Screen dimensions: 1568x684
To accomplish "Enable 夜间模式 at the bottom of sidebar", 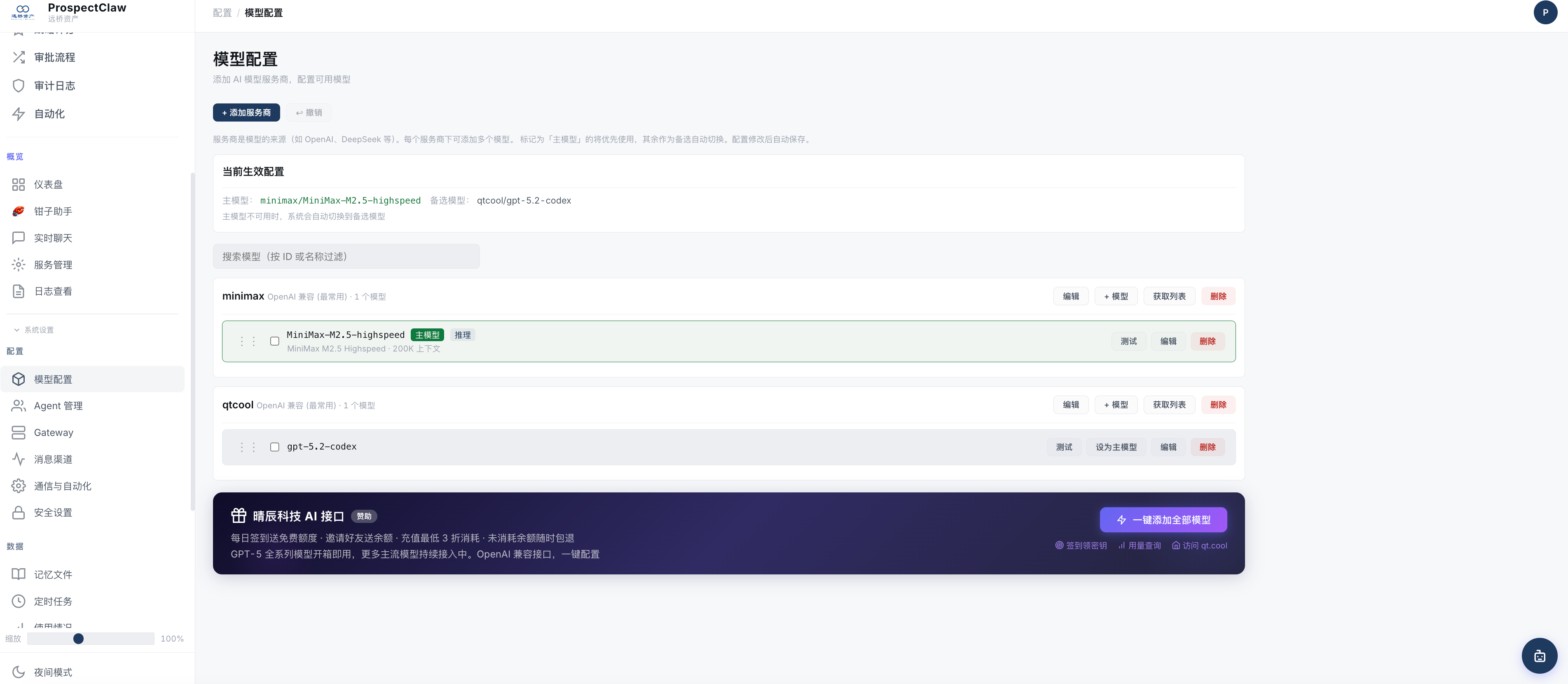I will point(52,672).
